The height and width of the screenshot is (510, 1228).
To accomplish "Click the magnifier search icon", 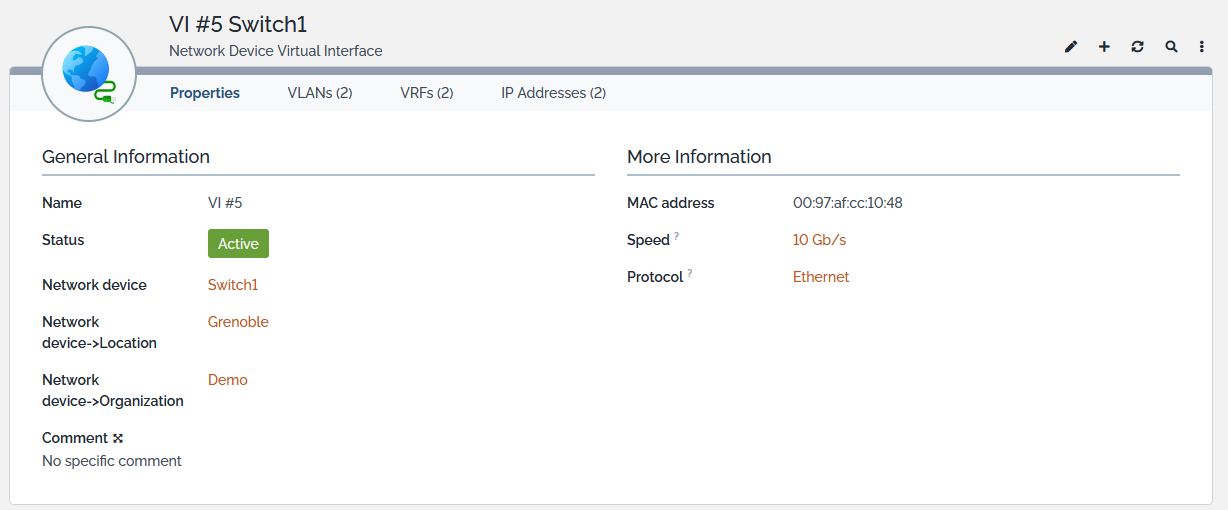I will point(1171,47).
